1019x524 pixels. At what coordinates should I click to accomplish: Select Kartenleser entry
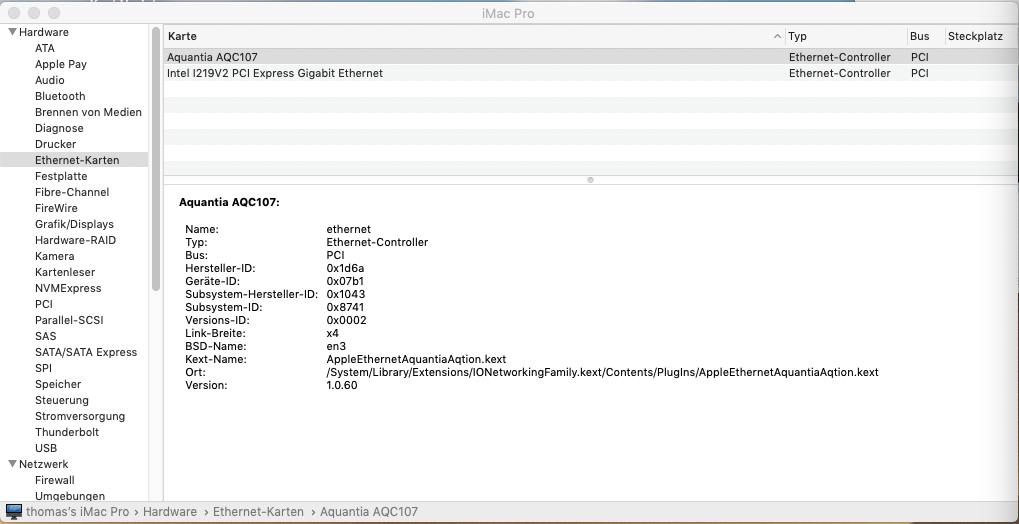[x=65, y=272]
